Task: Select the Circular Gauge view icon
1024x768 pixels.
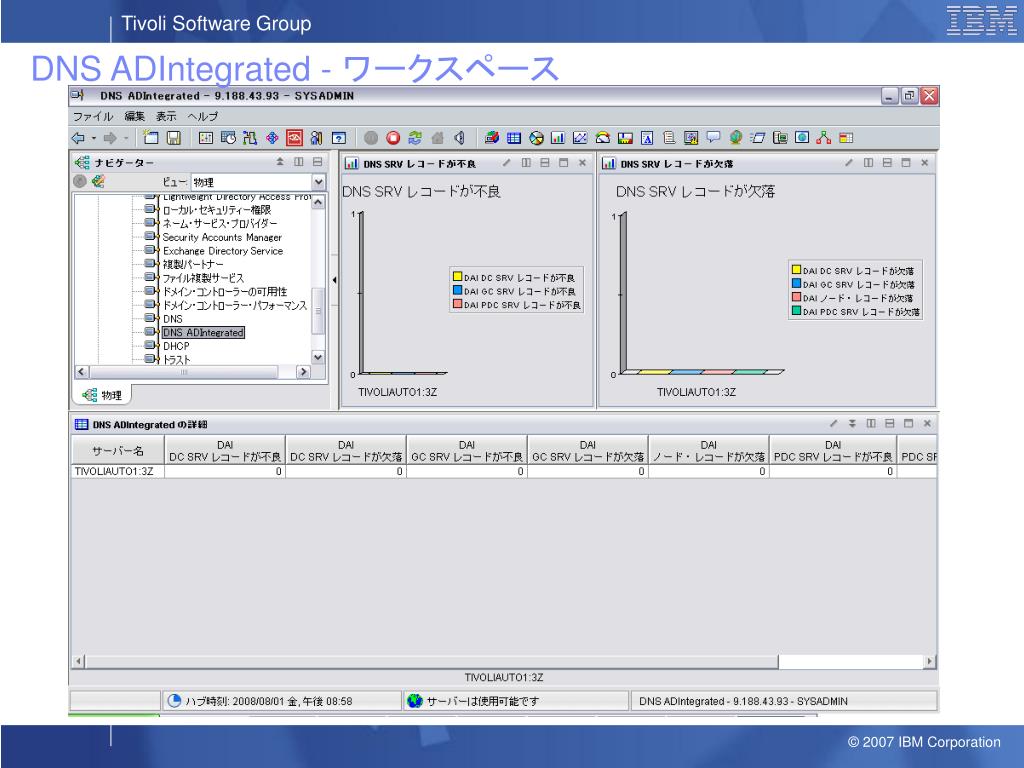Action: (603, 138)
